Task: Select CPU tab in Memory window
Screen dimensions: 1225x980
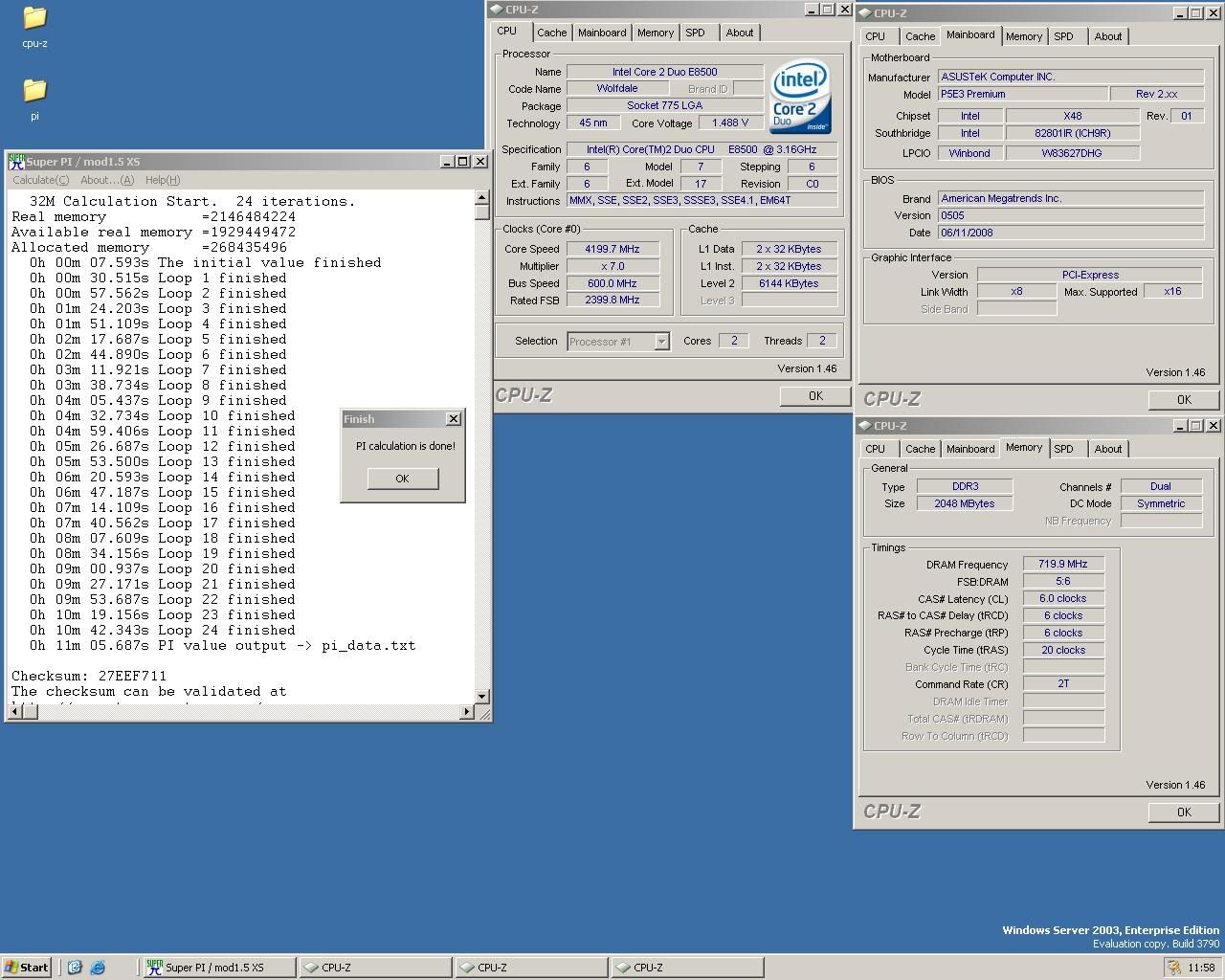Action: point(875,449)
